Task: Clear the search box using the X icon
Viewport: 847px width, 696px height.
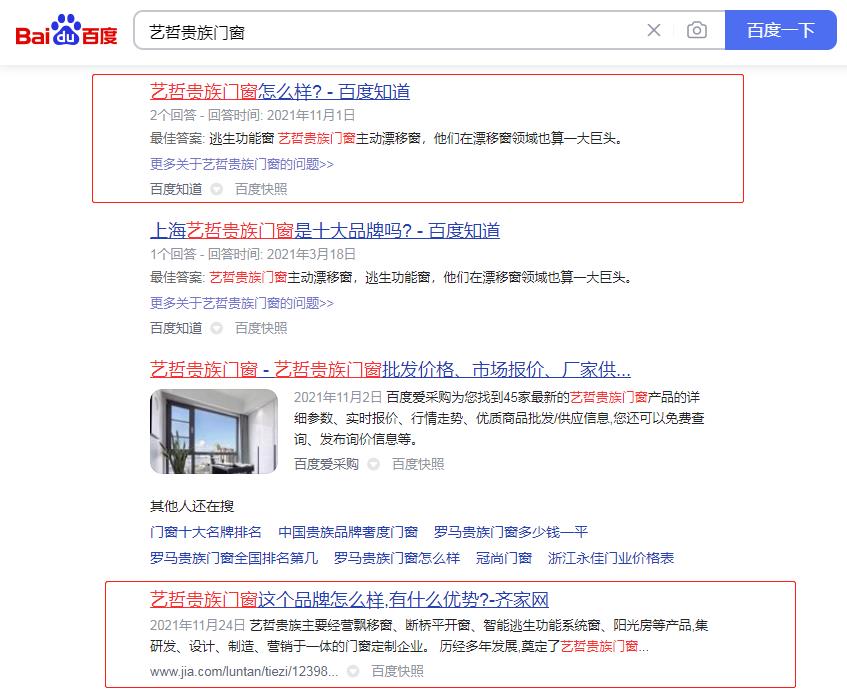Action: [x=653, y=30]
